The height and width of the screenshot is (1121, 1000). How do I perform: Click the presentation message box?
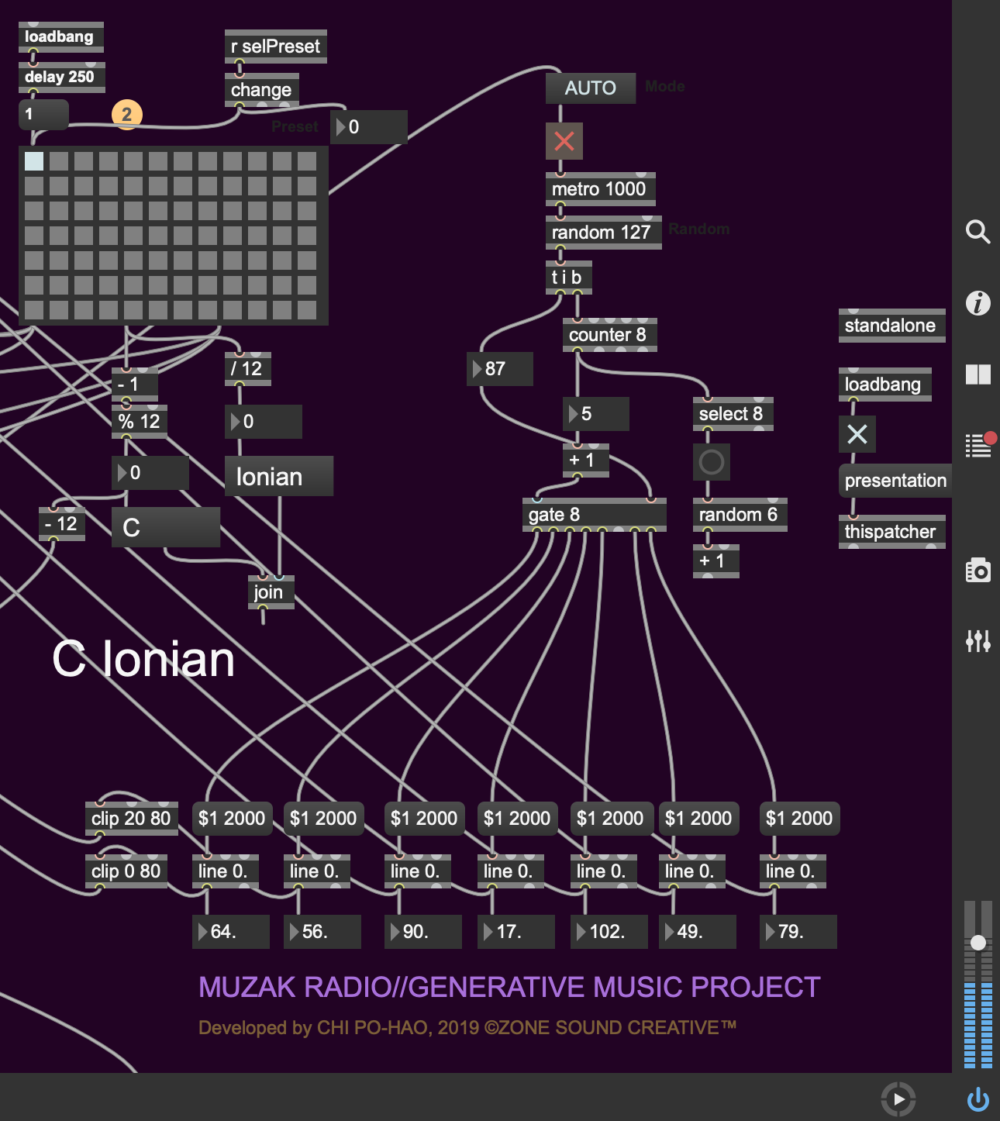pyautogui.click(x=894, y=480)
